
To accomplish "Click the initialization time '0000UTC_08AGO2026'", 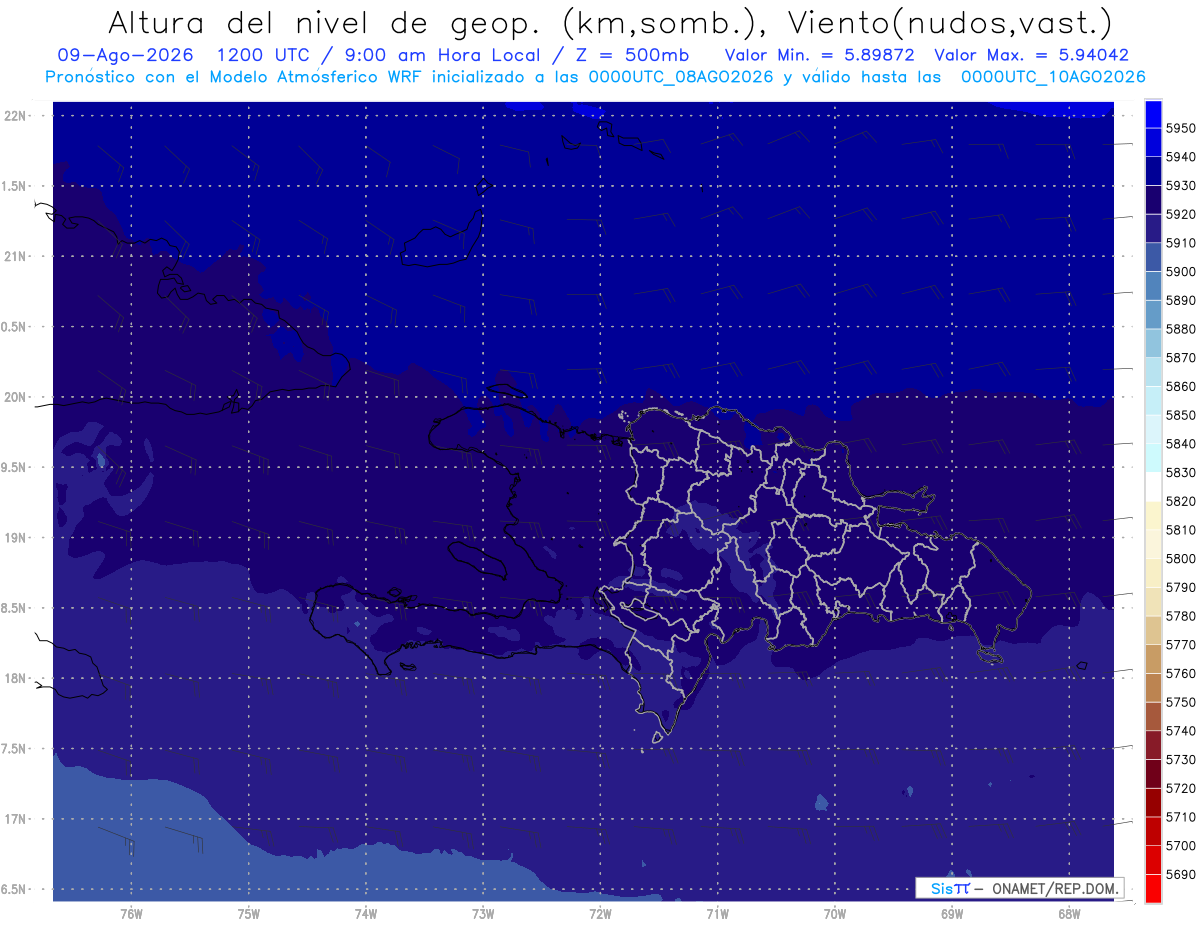I will (x=681, y=77).
